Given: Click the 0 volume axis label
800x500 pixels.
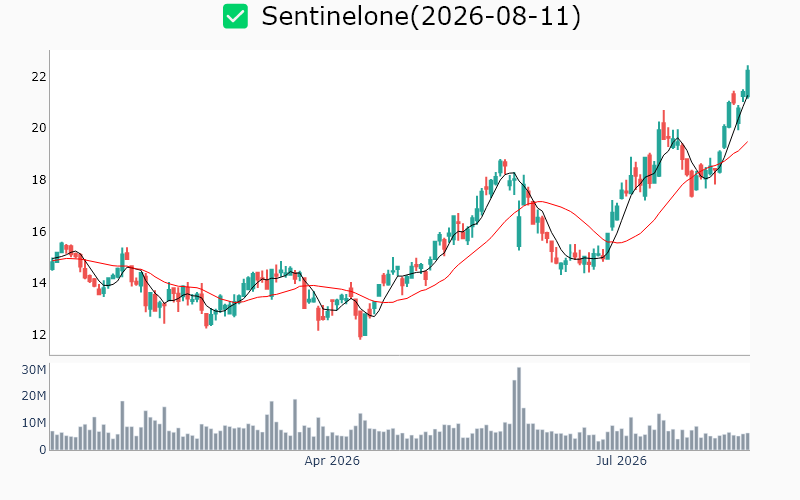Looking at the screenshot, I should [43, 450].
